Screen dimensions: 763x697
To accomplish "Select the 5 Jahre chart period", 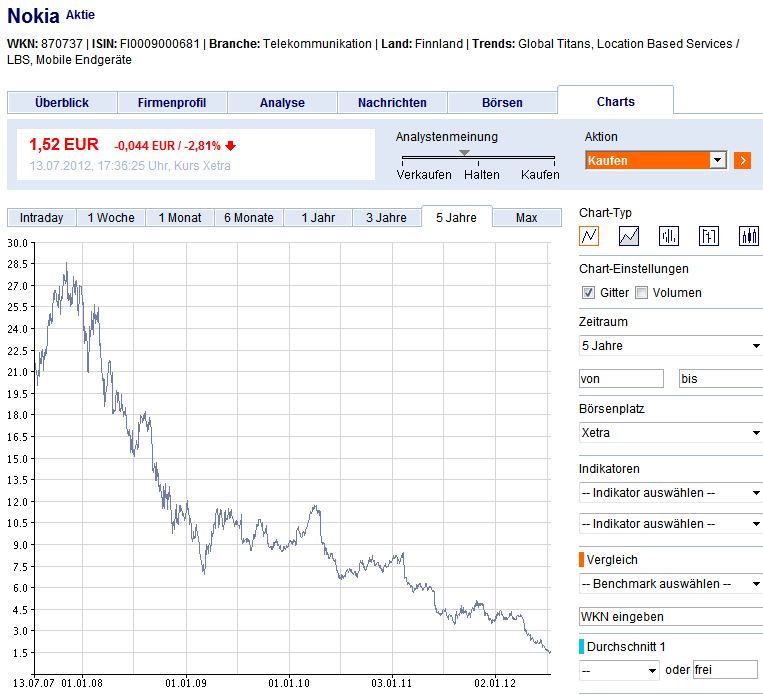I will click(x=456, y=217).
